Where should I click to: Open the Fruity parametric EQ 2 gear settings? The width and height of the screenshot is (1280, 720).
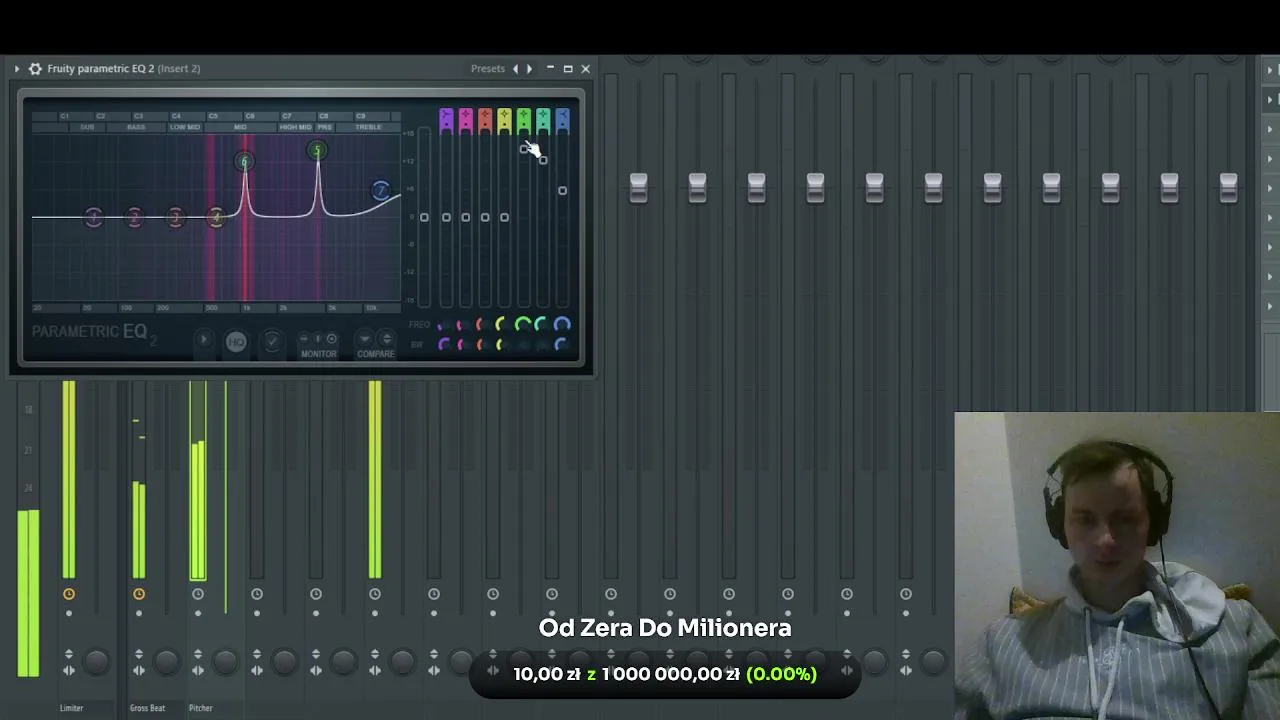tap(35, 68)
